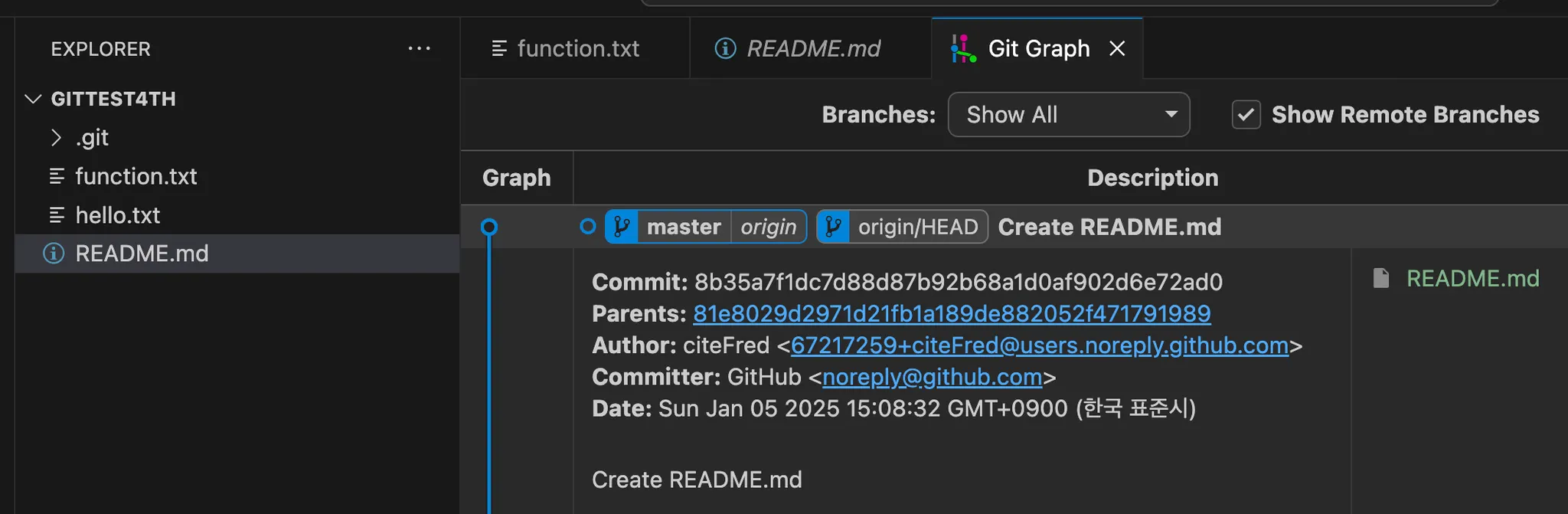This screenshot has height=514, width=1568.
Task: Toggle Show Remote Branches checkbox
Action: [1246, 115]
